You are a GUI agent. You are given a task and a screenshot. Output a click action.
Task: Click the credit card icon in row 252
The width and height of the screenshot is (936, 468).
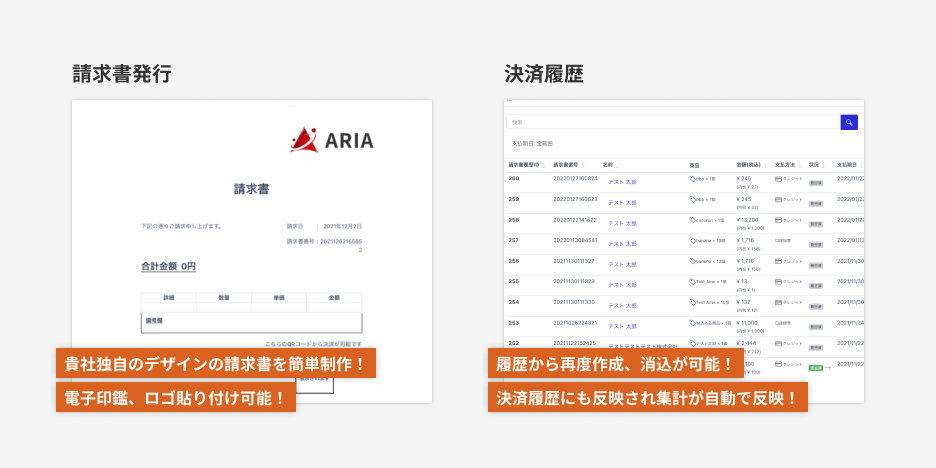(778, 343)
